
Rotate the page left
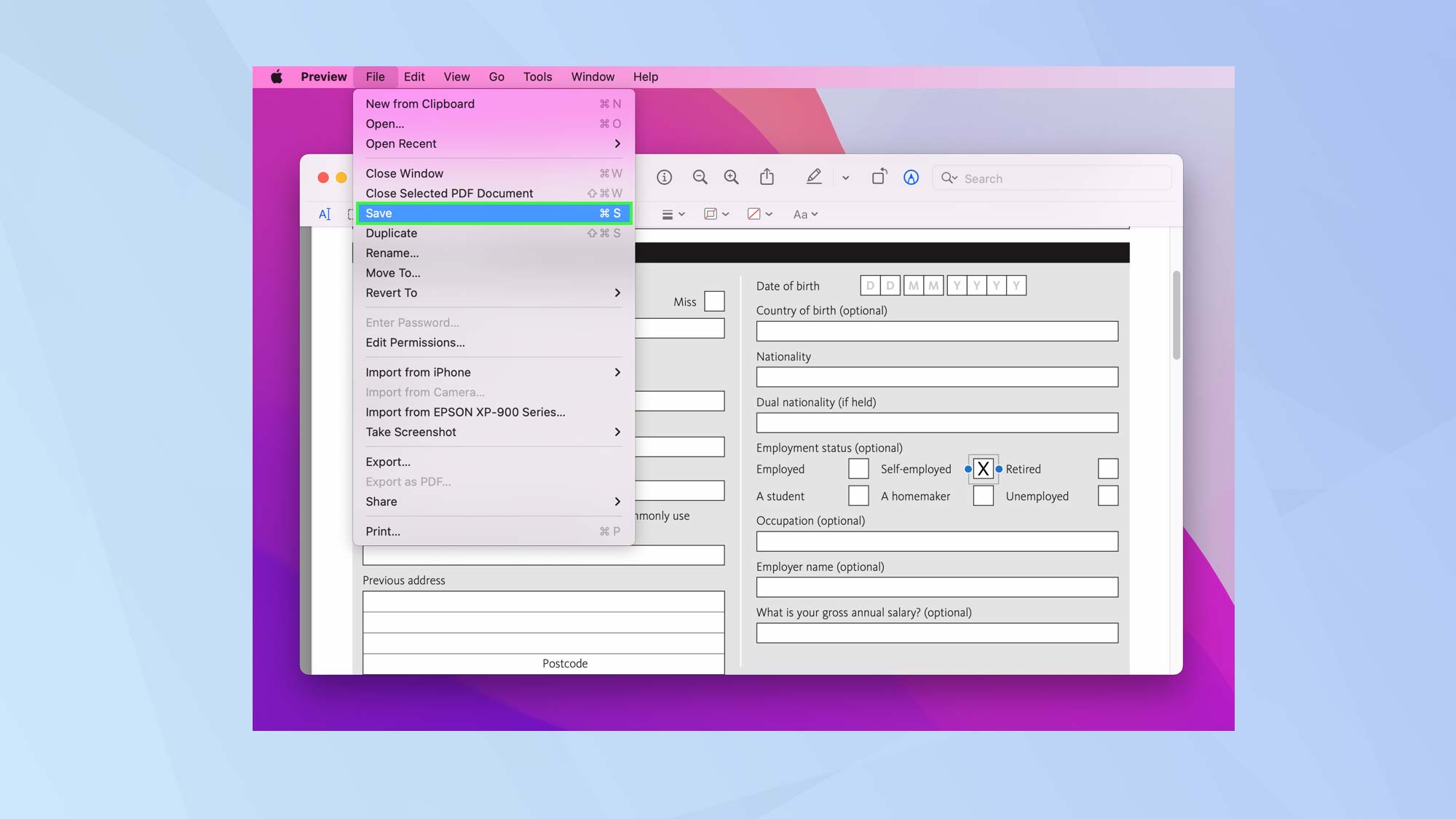(879, 177)
